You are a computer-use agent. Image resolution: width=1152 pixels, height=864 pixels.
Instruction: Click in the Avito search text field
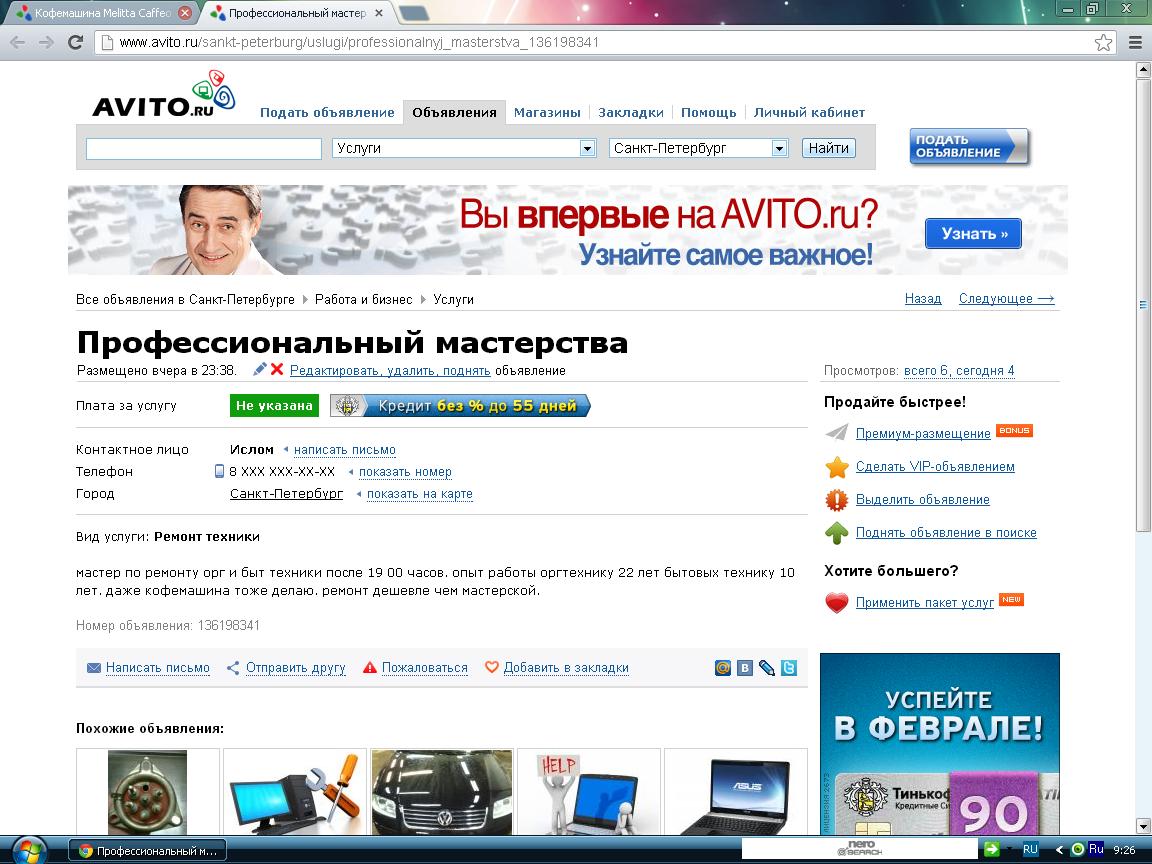point(204,148)
